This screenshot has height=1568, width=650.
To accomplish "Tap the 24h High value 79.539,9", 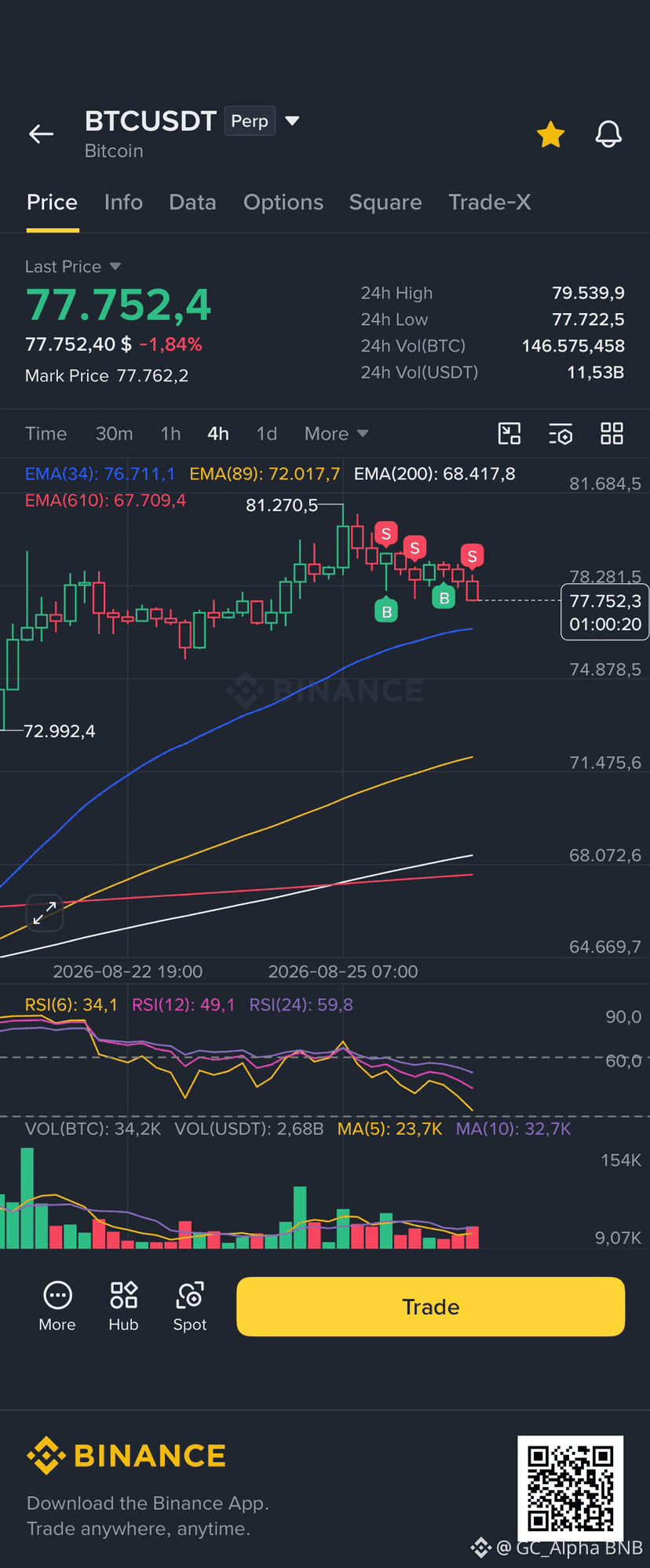I will pos(588,294).
